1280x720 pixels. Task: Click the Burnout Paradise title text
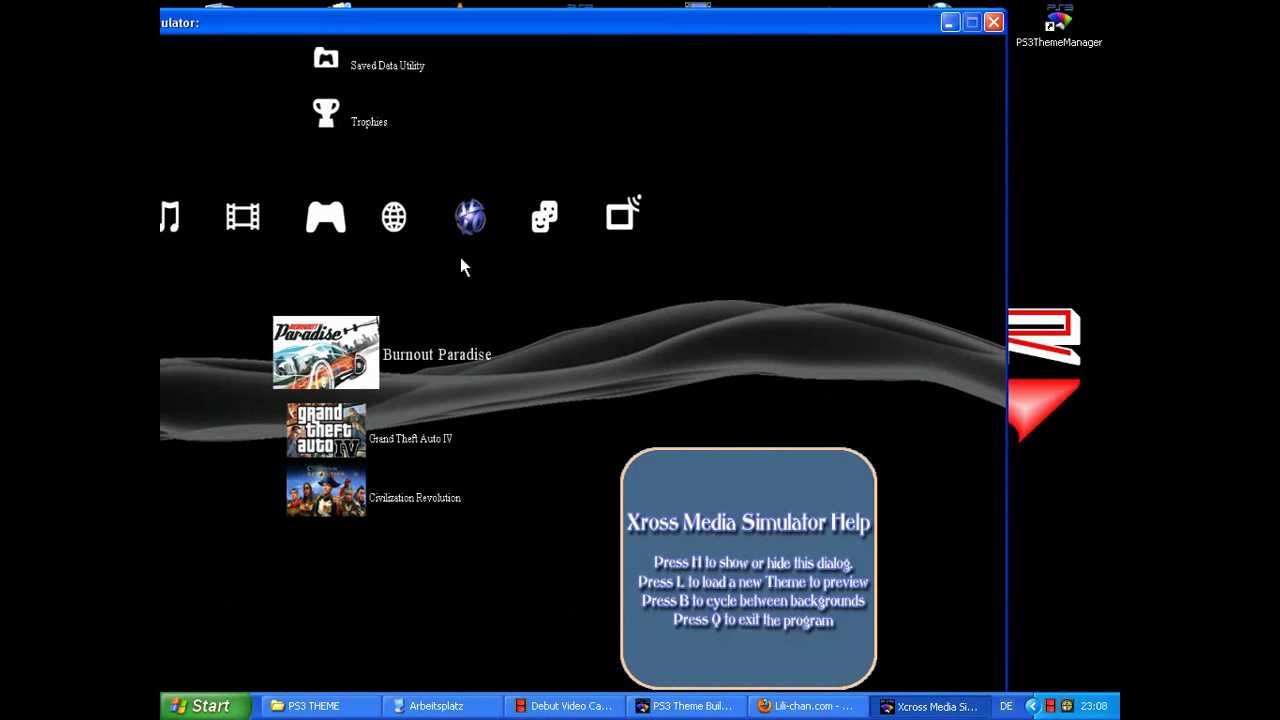pyautogui.click(x=437, y=354)
